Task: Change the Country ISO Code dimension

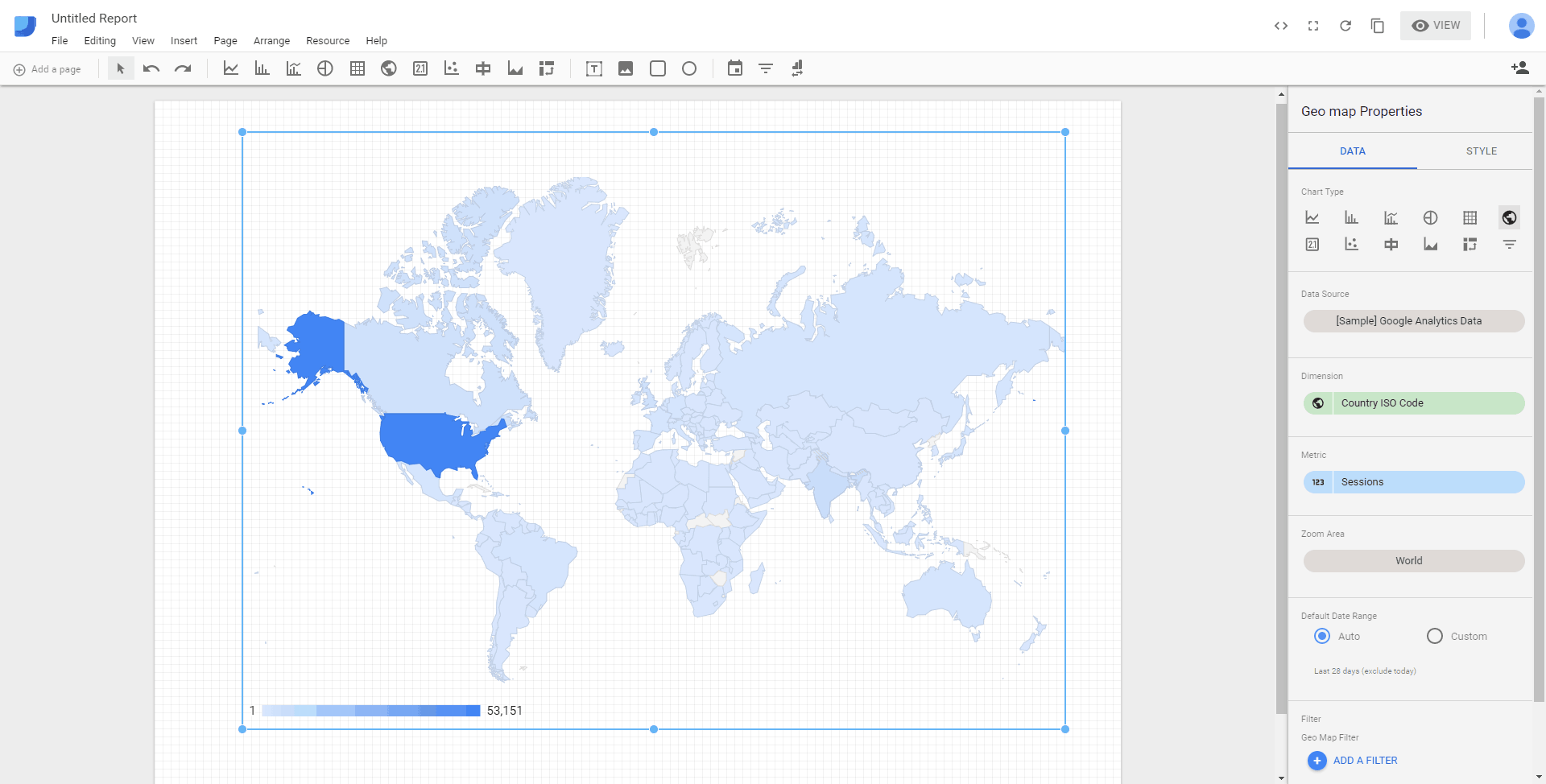Action: tap(1413, 402)
